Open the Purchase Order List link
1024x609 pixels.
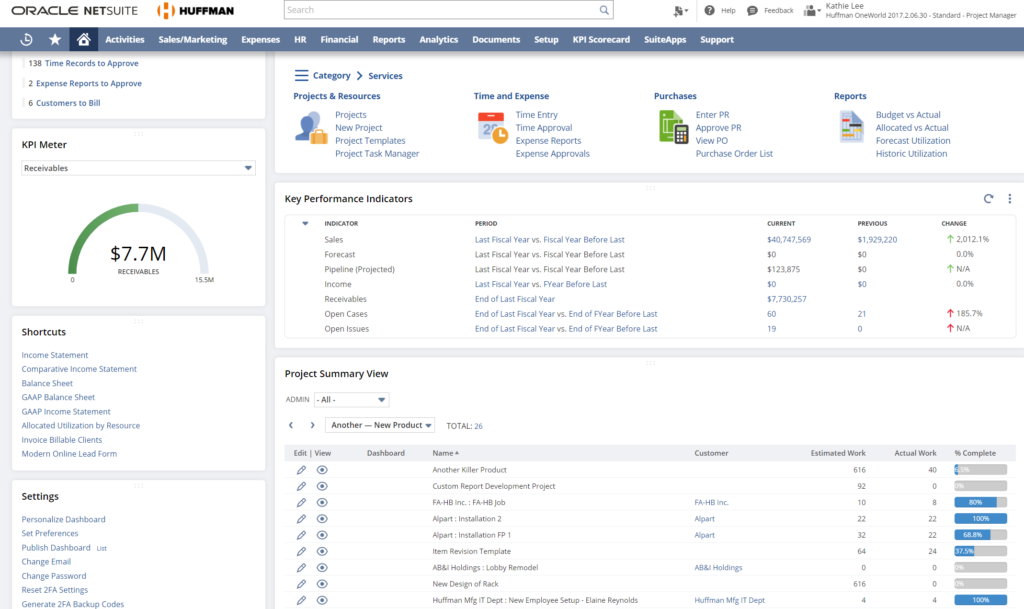734,154
